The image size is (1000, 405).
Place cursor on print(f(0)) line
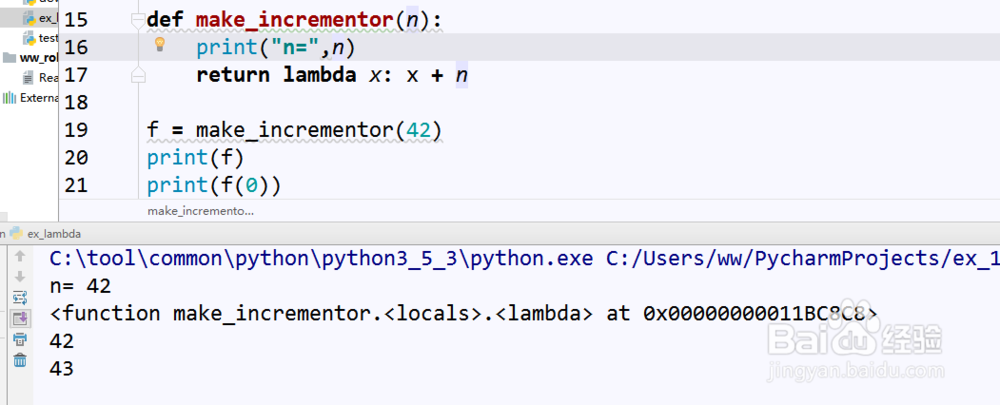tap(214, 185)
